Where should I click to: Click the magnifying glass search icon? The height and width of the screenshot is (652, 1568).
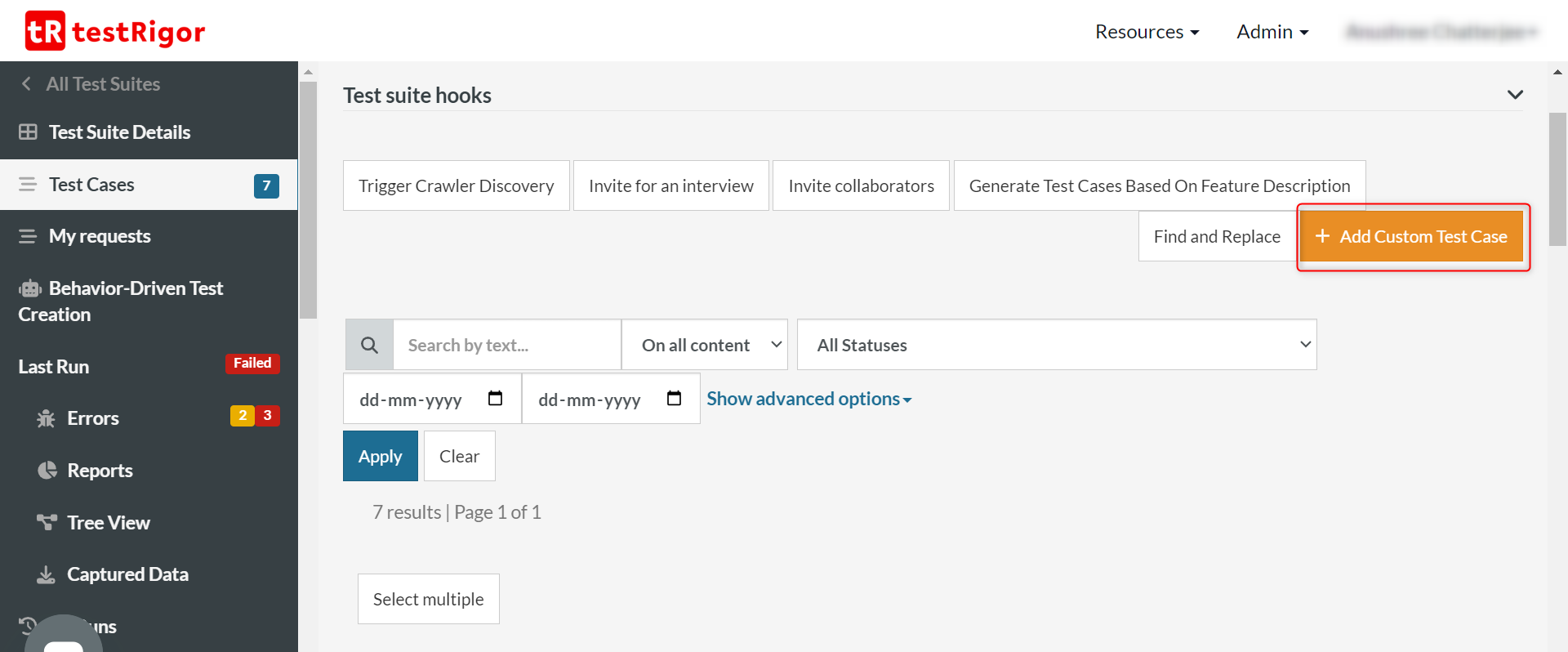tap(369, 345)
